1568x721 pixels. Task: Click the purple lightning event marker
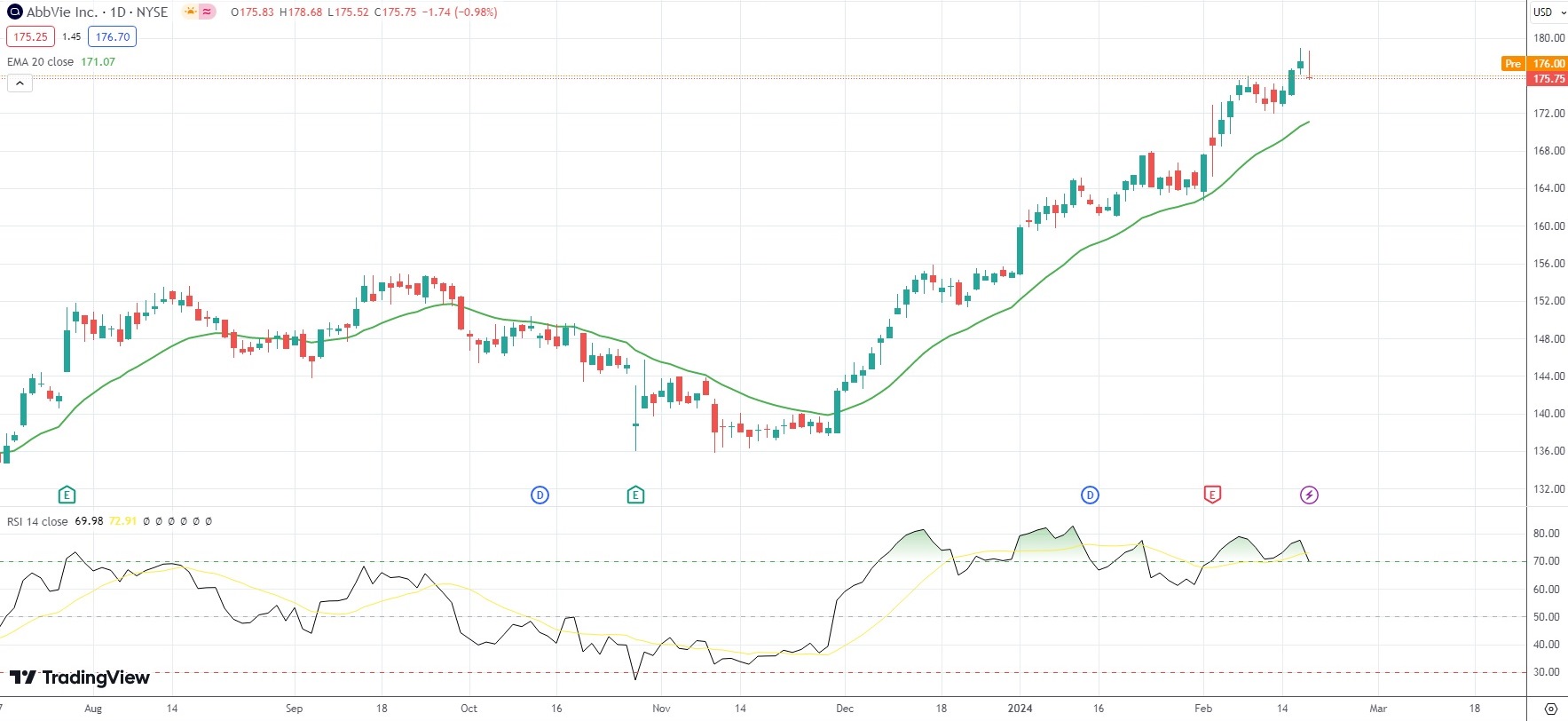click(1309, 495)
